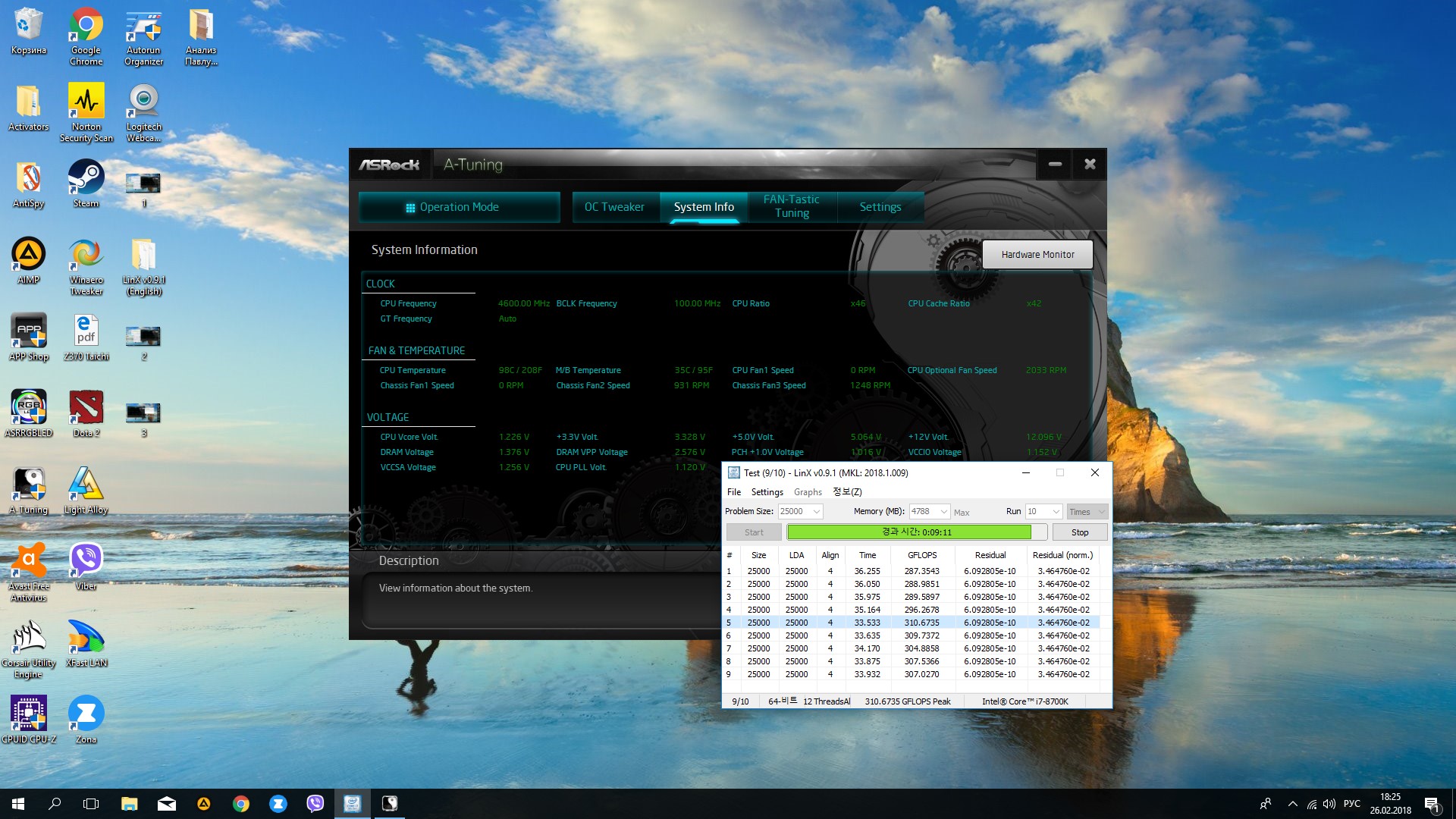
Task: Click the green LinX progress bar
Action: 910,532
